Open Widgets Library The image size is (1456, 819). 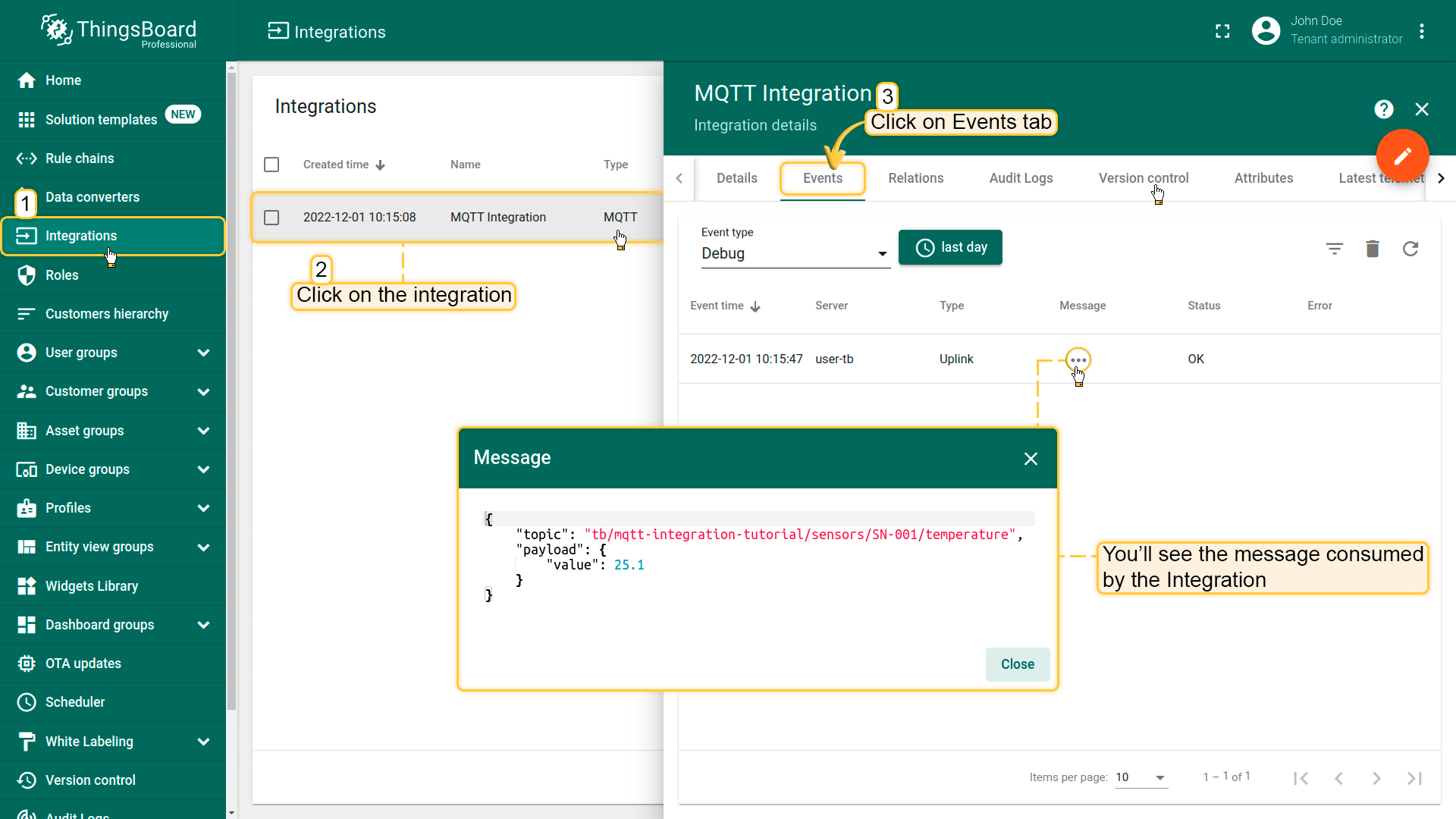[x=113, y=585]
